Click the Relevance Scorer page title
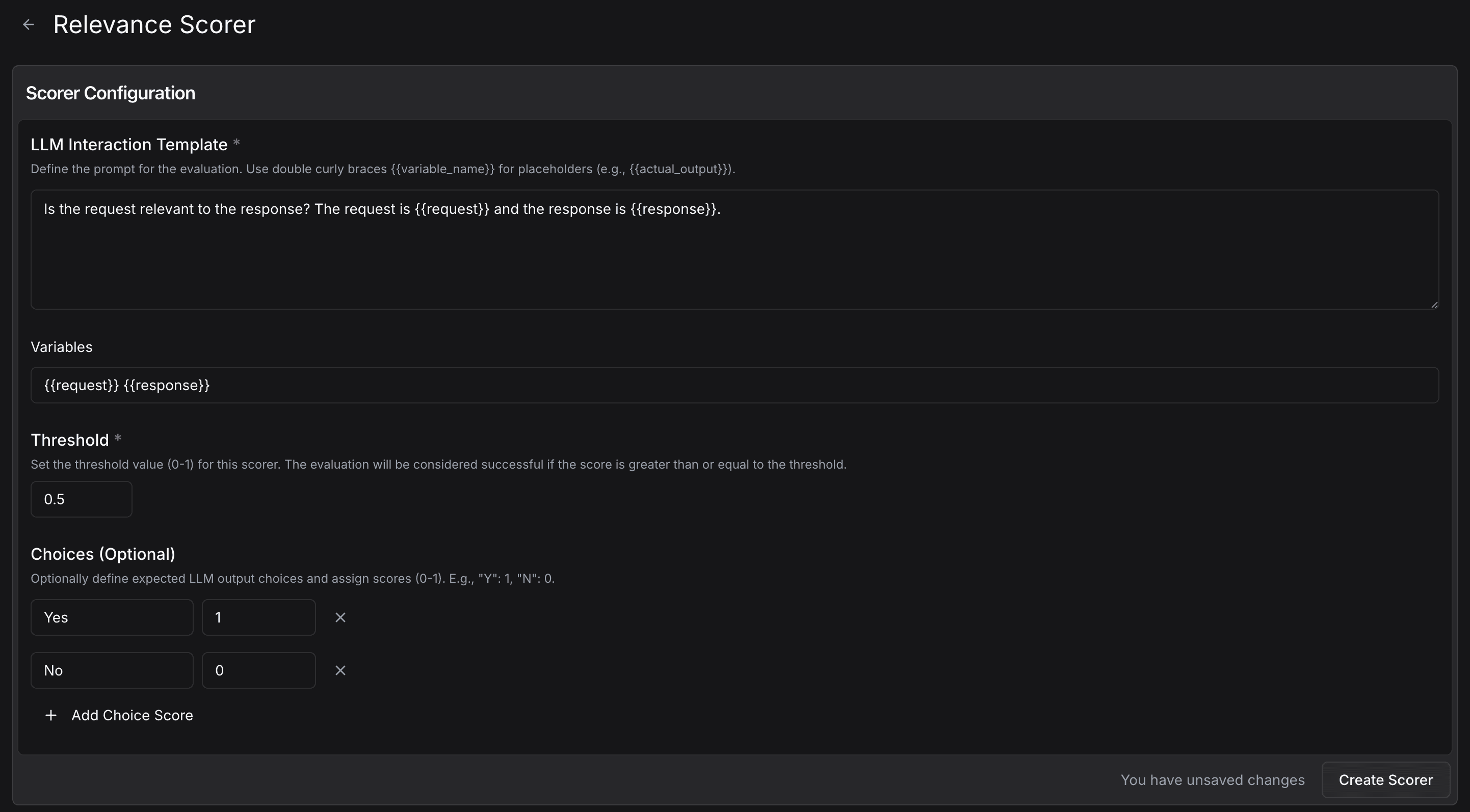Image resolution: width=1470 pixels, height=812 pixels. [154, 24]
